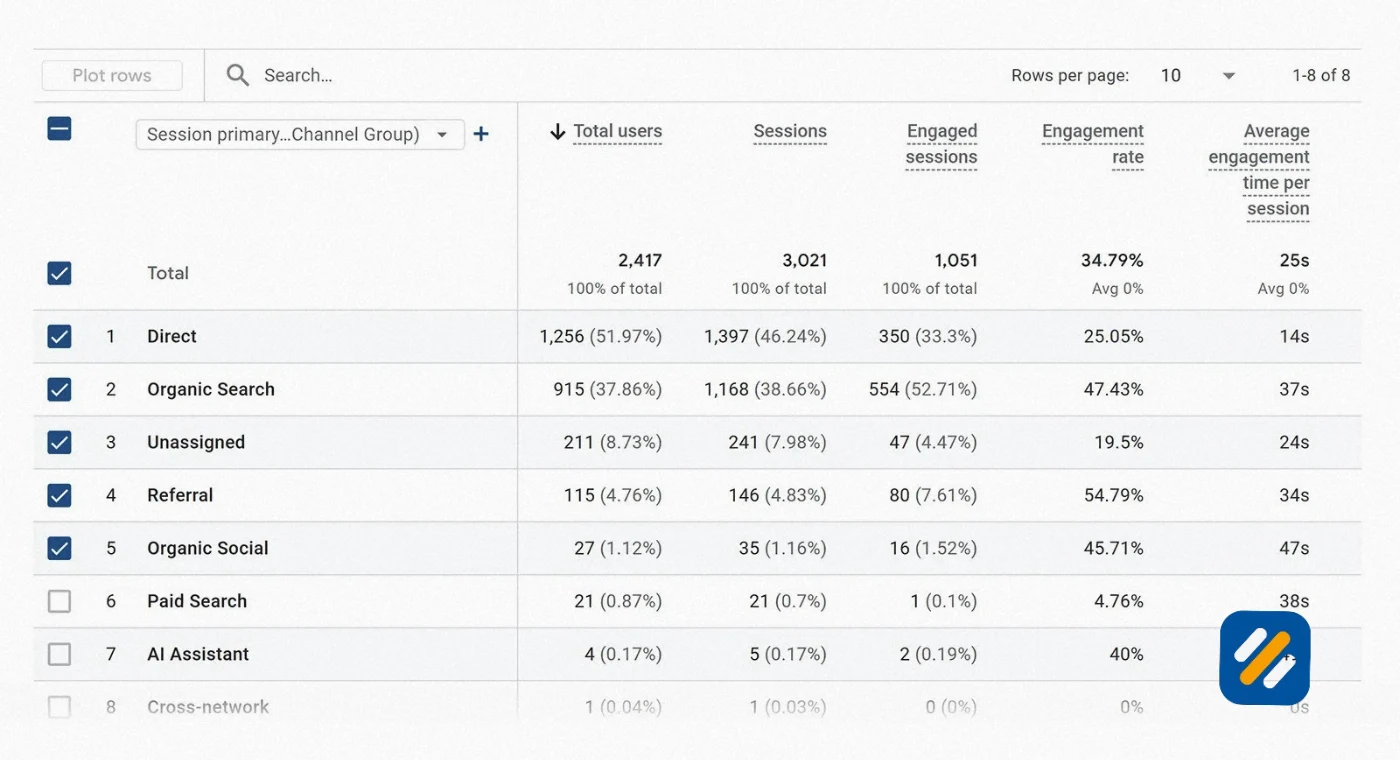Image resolution: width=1400 pixels, height=760 pixels.
Task: Sort by the Engagement rate column header
Action: (x=1093, y=144)
